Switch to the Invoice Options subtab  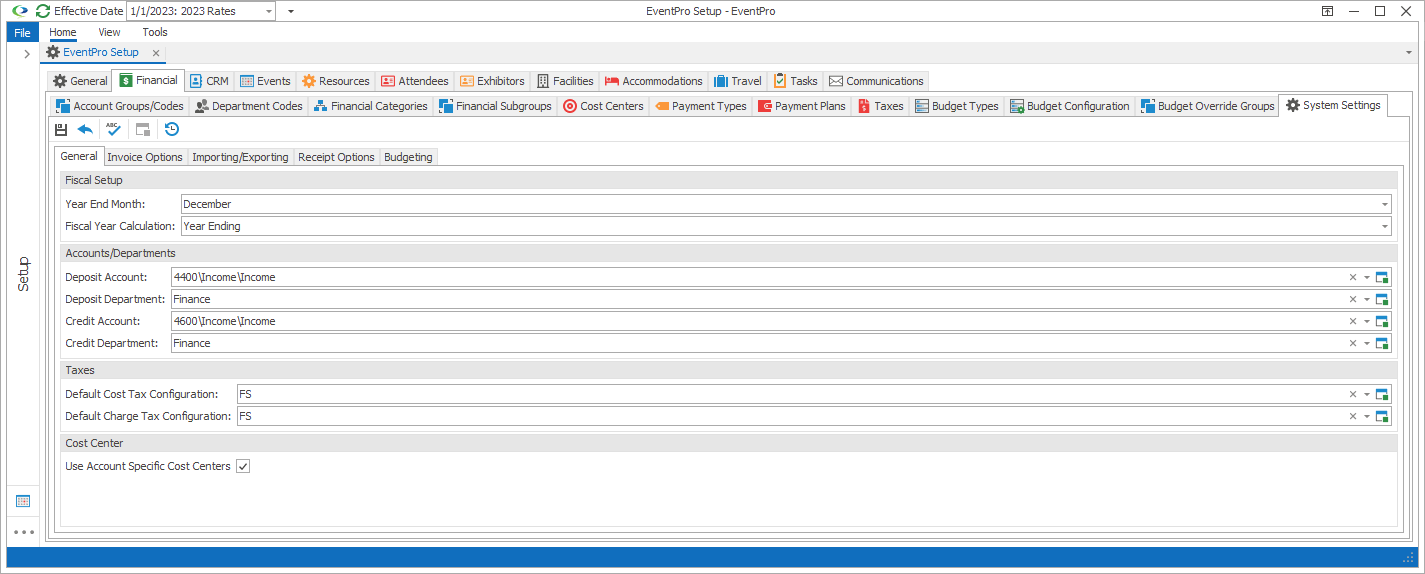pos(145,157)
